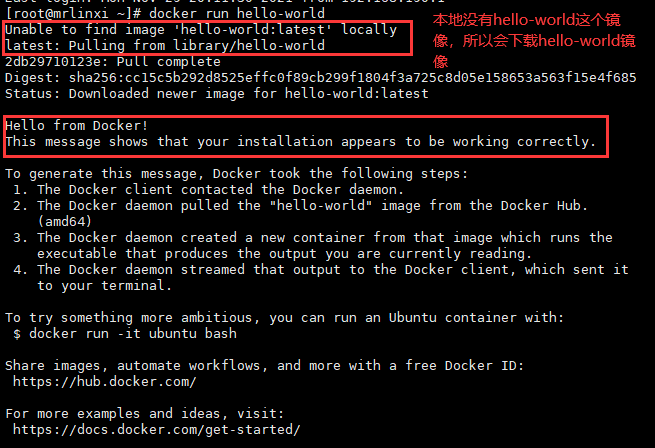This screenshot has width=655, height=448.
Task: Open the https://hub.docker.com/ link
Action: tap(104, 381)
